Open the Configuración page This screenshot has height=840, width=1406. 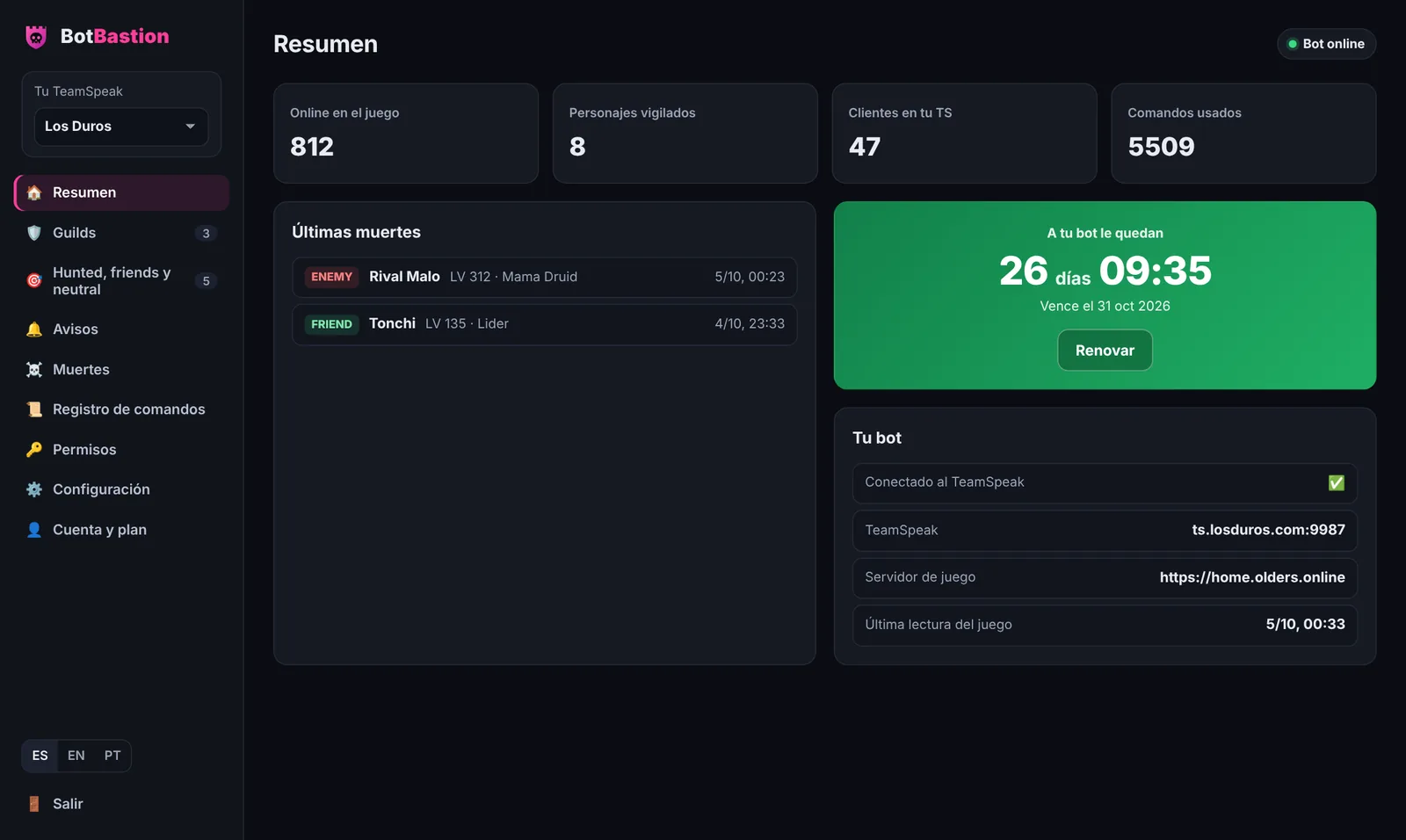(122, 489)
